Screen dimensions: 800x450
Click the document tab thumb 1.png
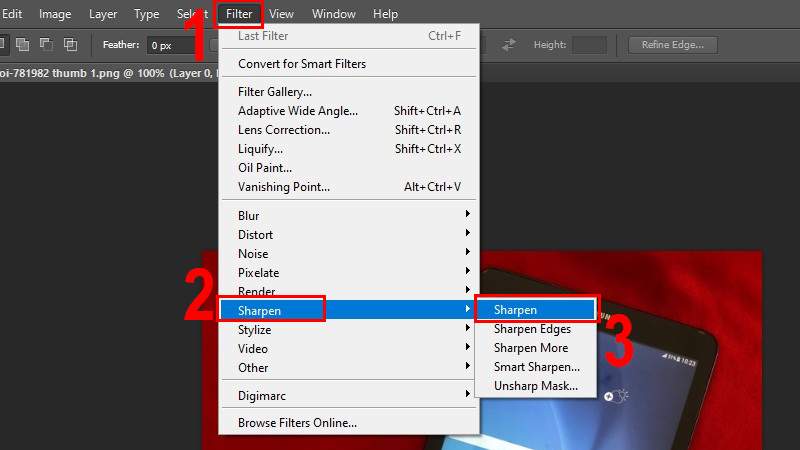click(x=108, y=73)
